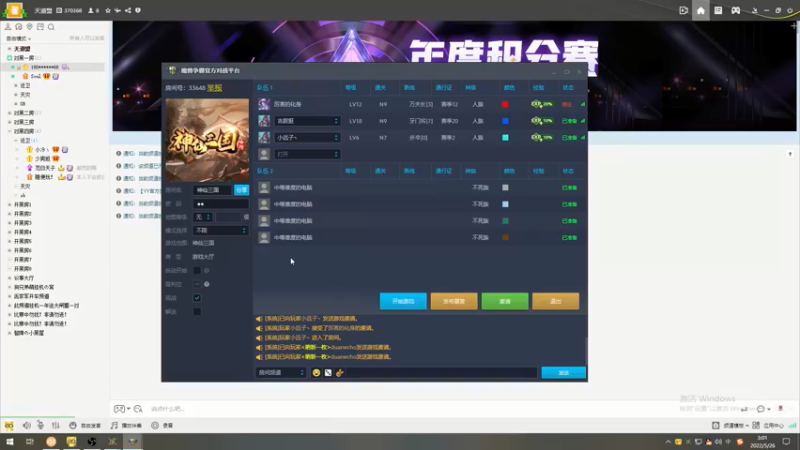Click the 状态 column header of team 1
800x450 pixels.
(x=568, y=88)
